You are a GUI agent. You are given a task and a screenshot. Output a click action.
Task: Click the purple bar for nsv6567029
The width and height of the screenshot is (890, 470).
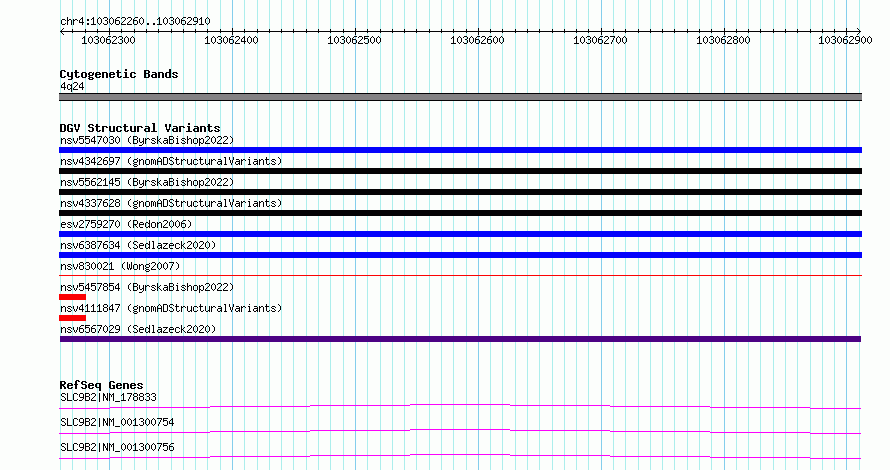tap(460, 339)
